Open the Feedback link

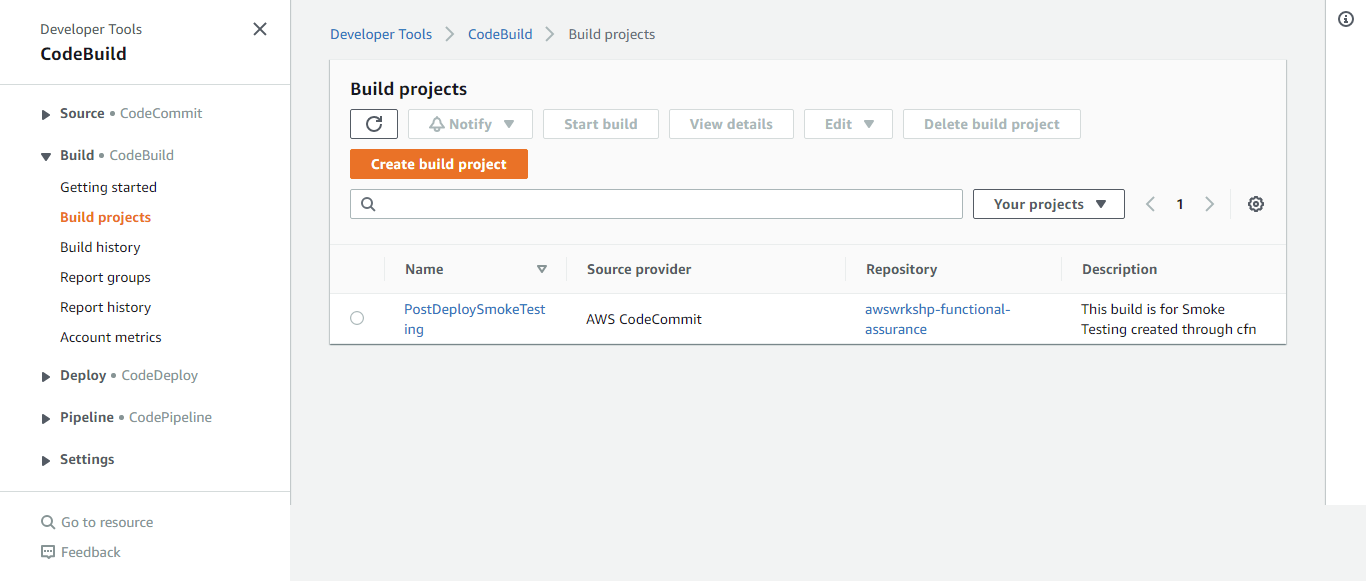(91, 552)
